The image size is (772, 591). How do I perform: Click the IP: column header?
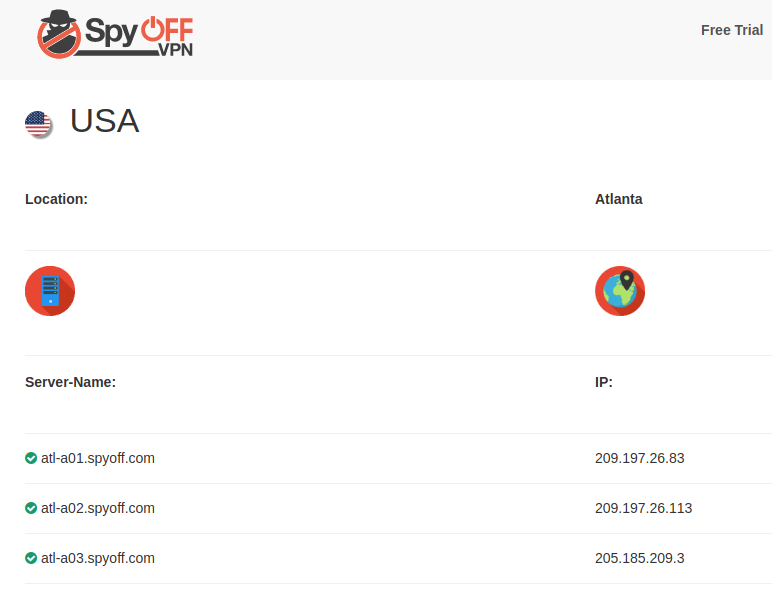[x=603, y=382]
